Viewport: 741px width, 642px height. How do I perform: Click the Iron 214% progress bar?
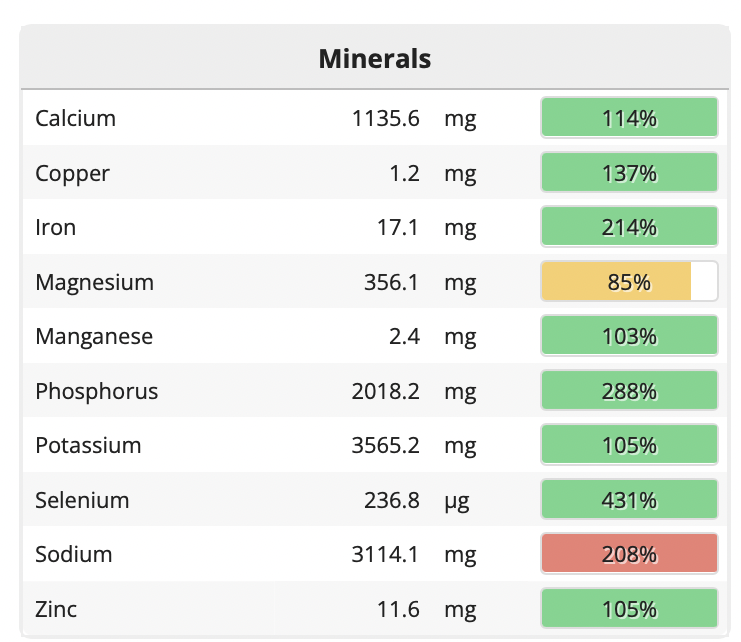tap(629, 227)
